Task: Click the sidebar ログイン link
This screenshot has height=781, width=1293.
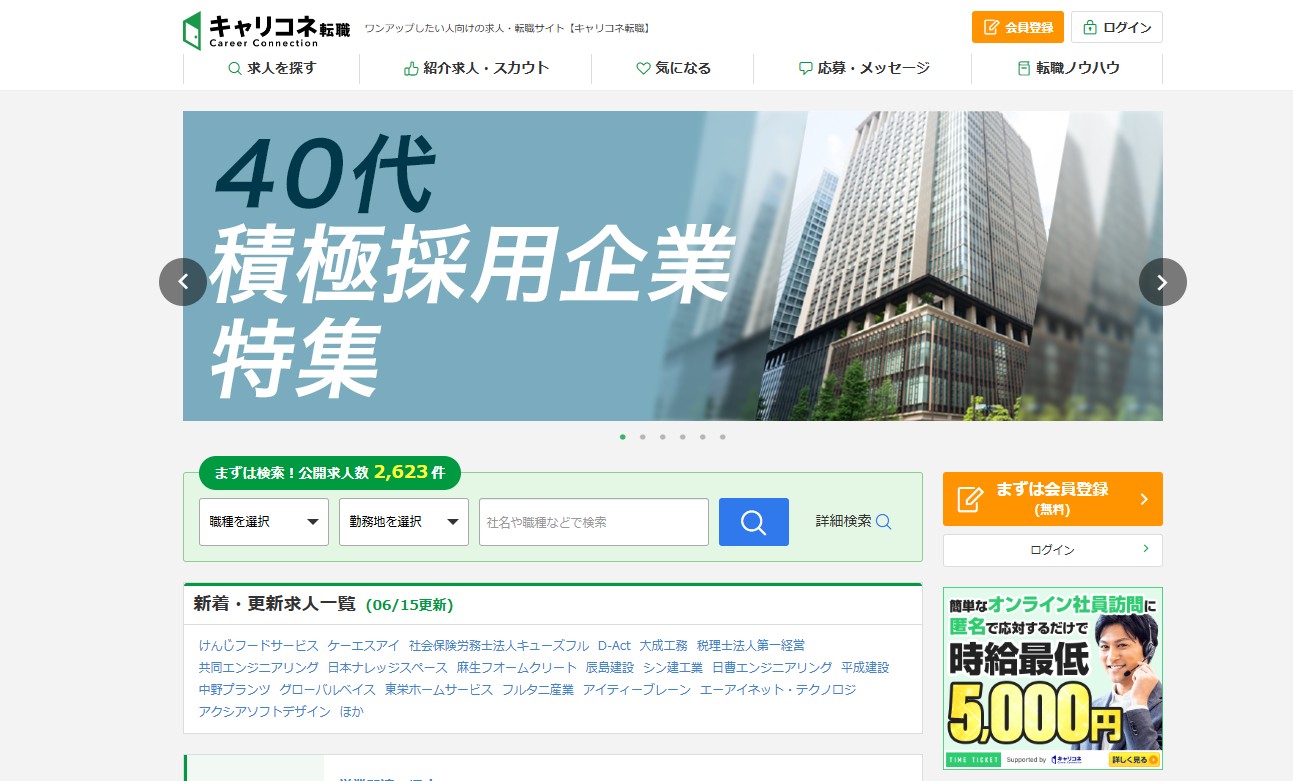Action: click(x=1052, y=550)
